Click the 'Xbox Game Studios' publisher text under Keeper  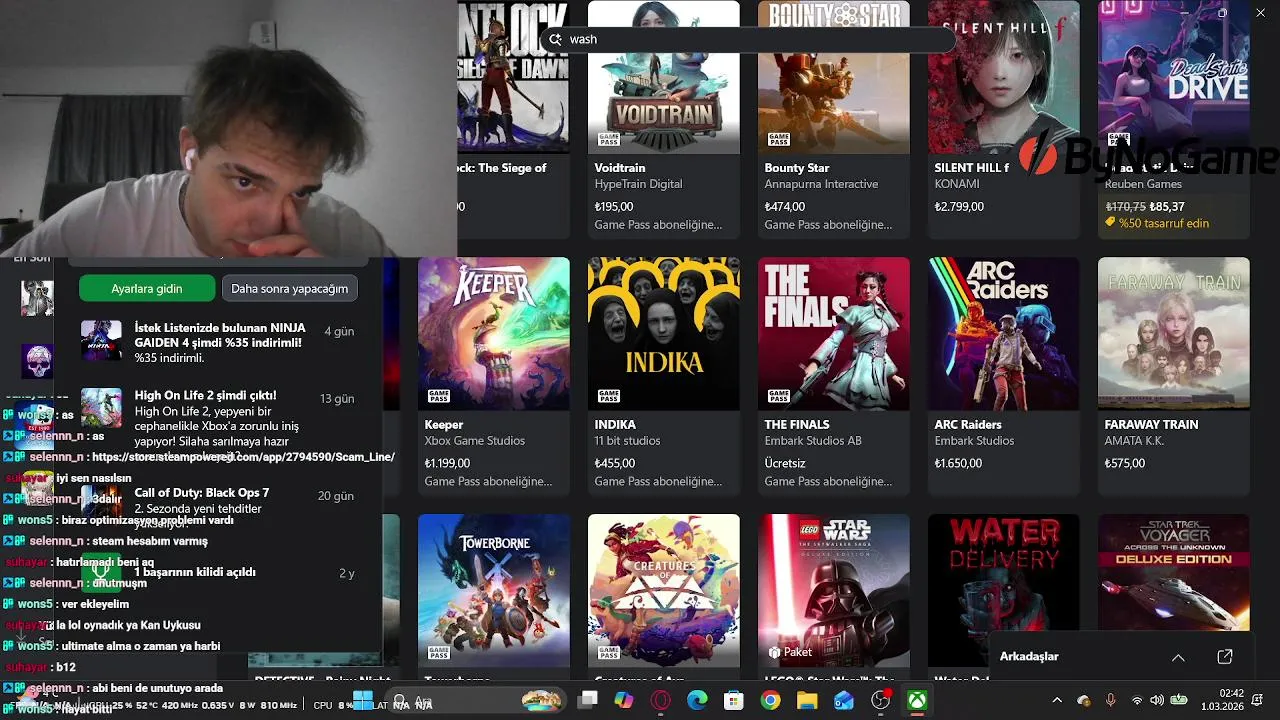tap(474, 441)
